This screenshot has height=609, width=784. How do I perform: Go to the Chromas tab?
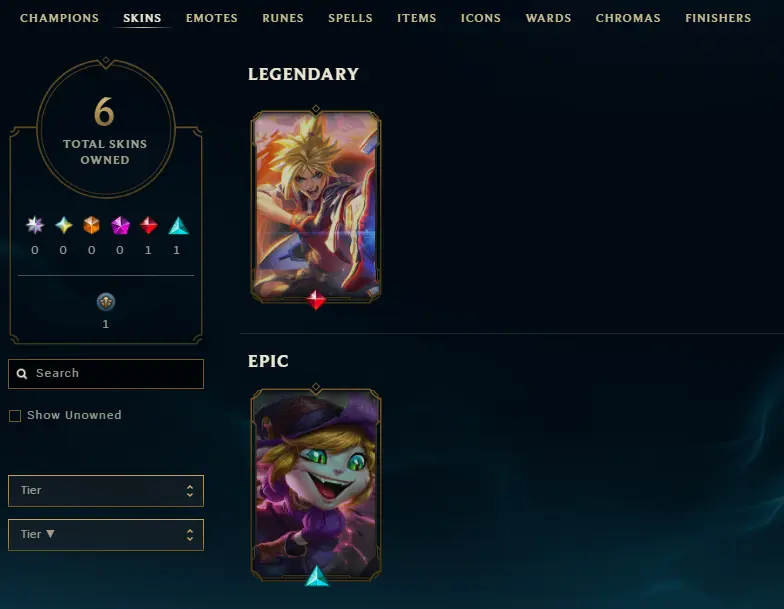(628, 18)
